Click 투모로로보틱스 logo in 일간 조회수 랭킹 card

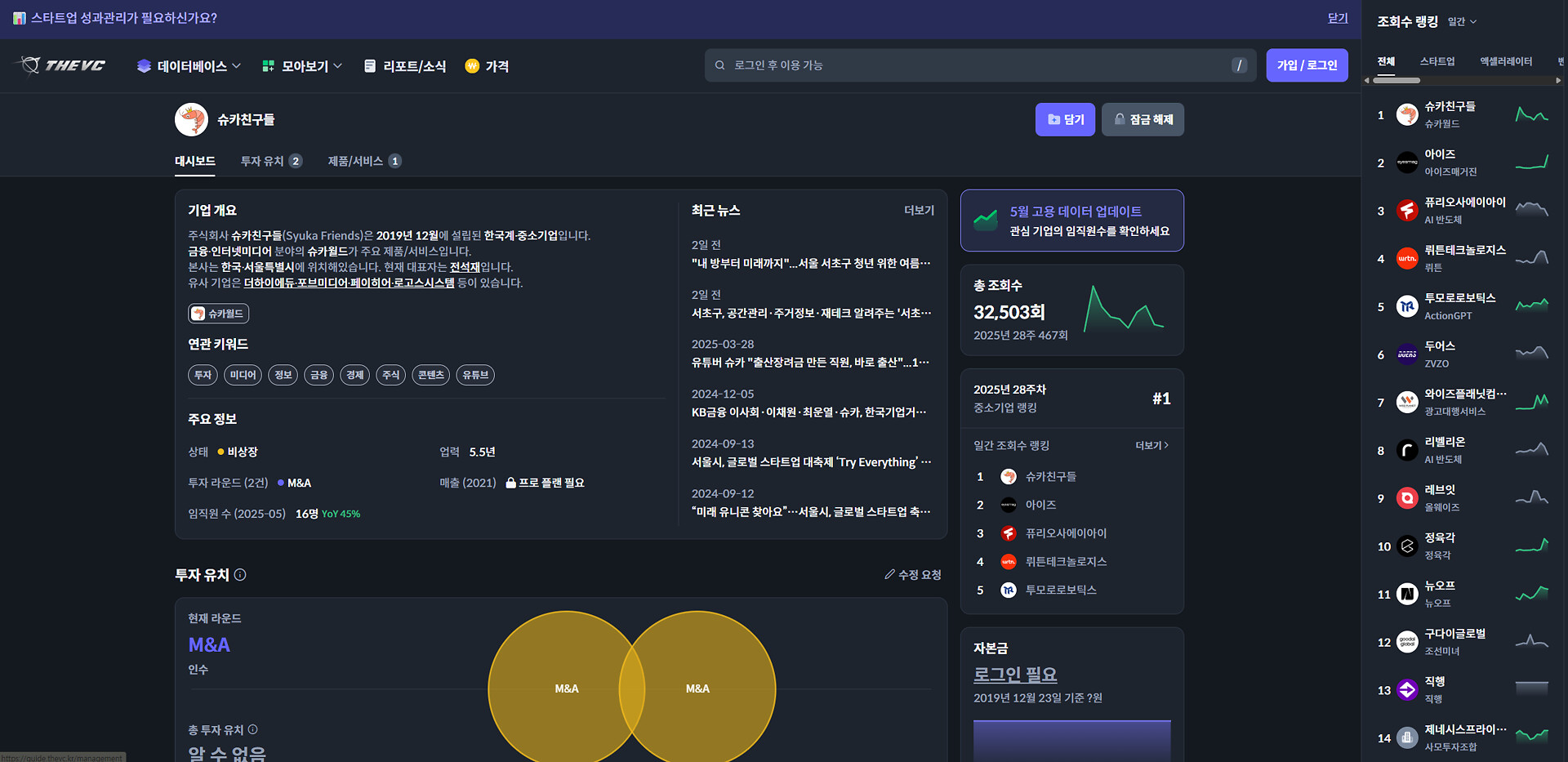click(x=1009, y=590)
